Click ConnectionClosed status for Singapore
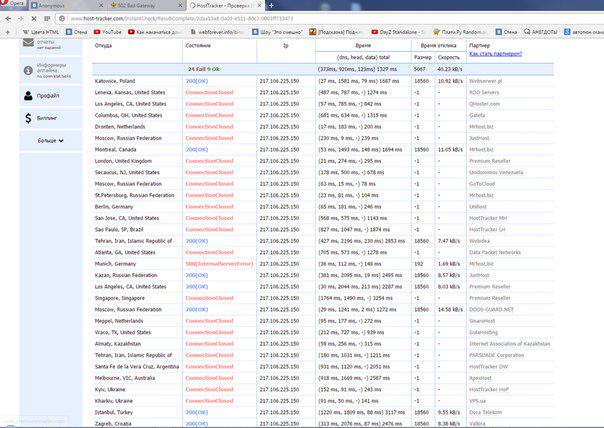Viewport: 604px width, 428px height. pyautogui.click(x=210, y=298)
